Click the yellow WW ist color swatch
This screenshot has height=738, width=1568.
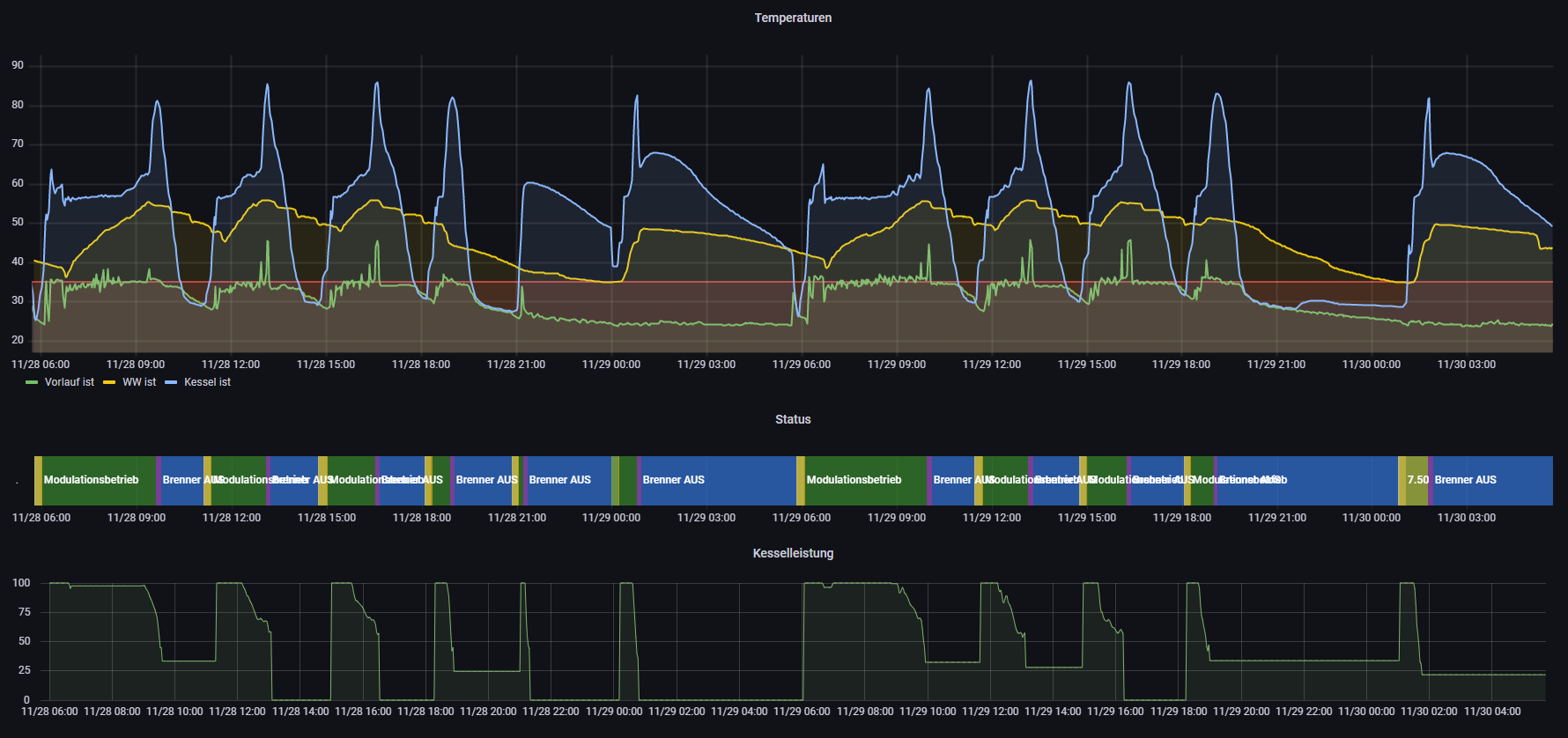point(109,382)
